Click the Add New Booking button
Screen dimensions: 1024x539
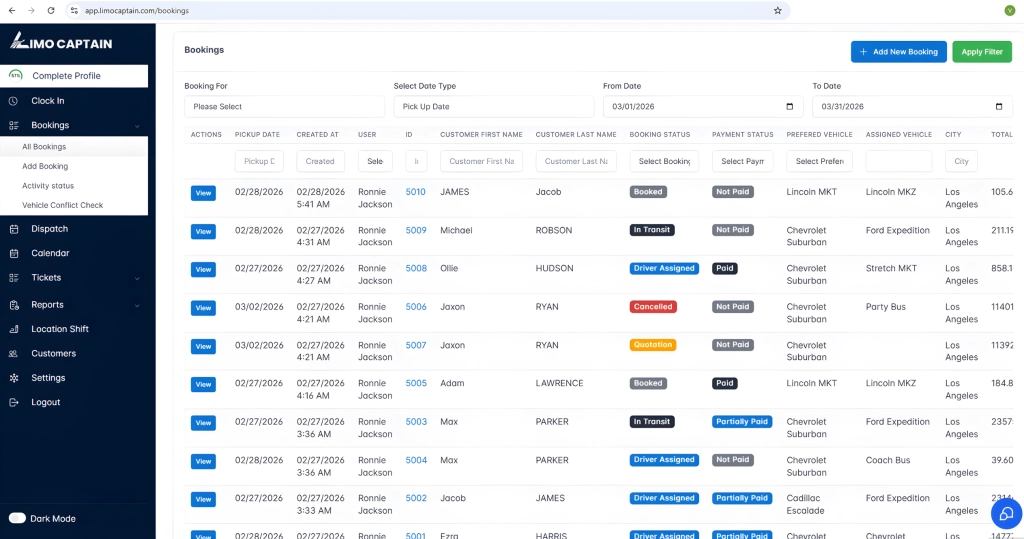click(x=898, y=52)
